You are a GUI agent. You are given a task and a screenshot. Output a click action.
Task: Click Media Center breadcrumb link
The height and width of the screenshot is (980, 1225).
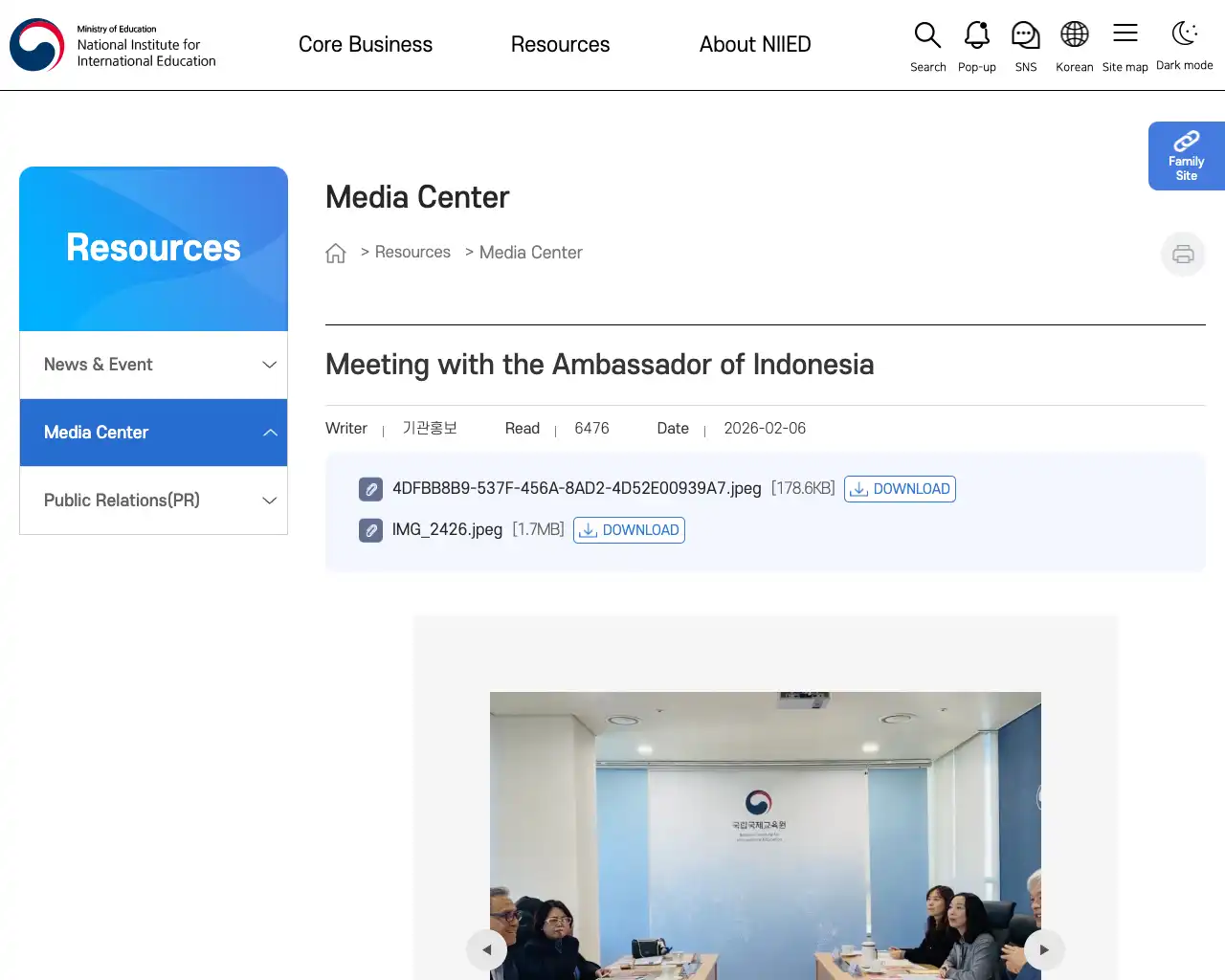(x=530, y=253)
